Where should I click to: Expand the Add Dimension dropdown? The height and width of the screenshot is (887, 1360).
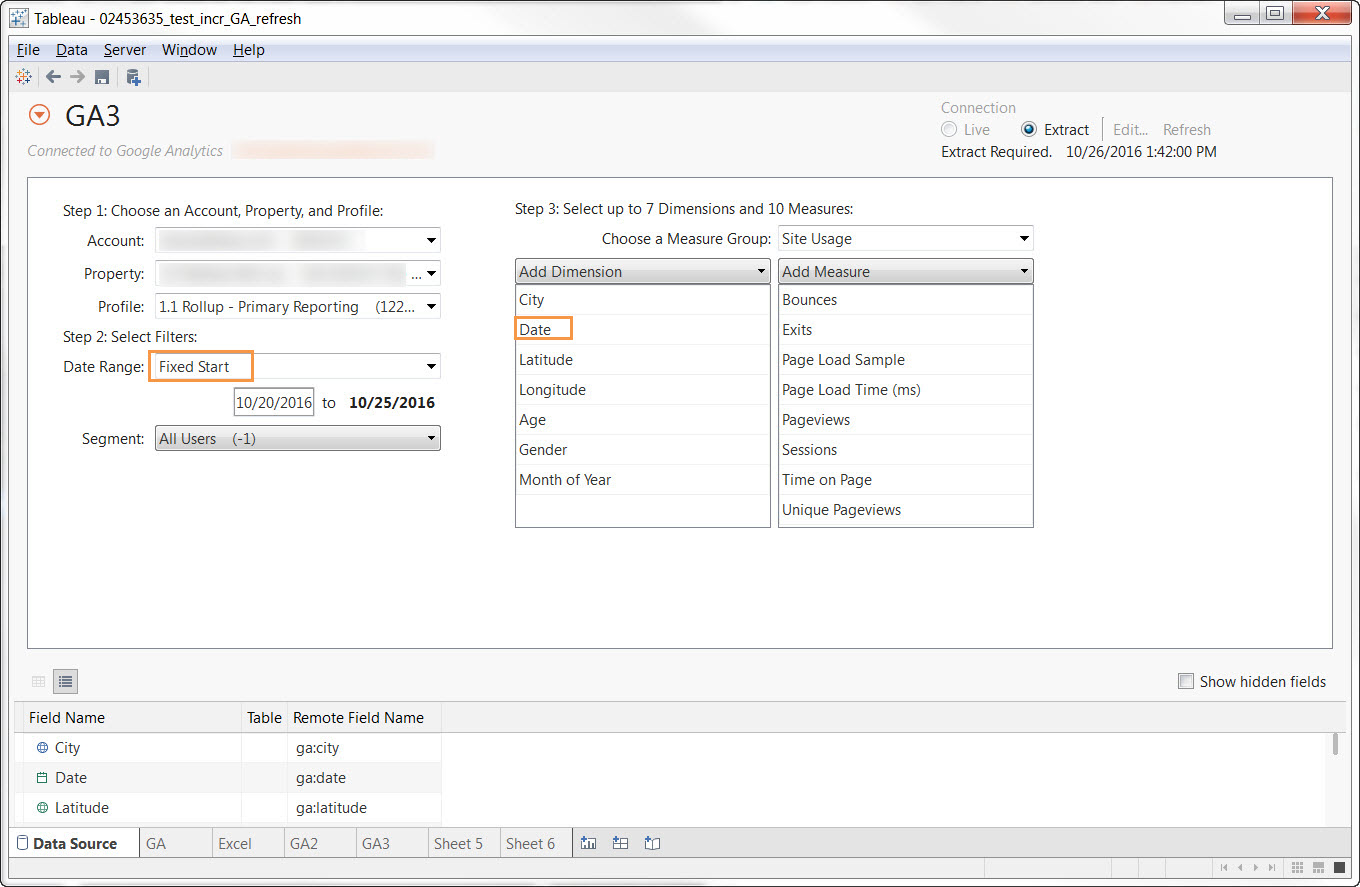tap(642, 271)
